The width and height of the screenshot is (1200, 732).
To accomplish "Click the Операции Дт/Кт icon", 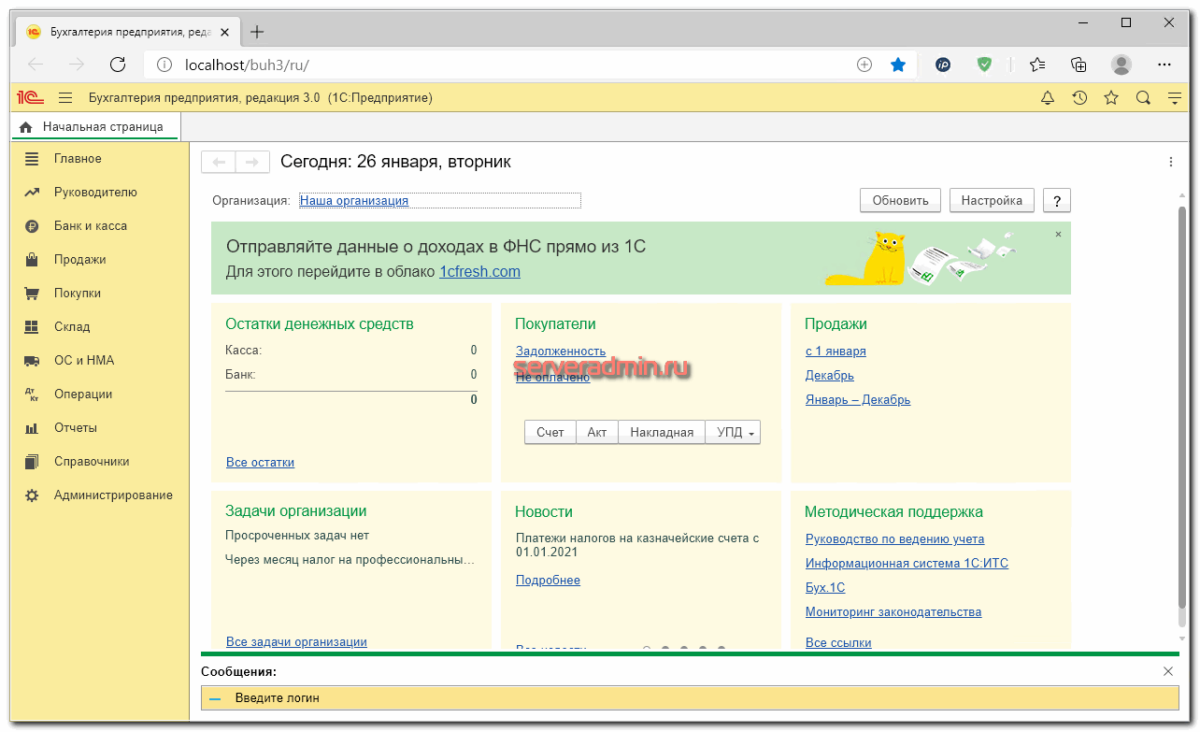I will click(x=30, y=394).
